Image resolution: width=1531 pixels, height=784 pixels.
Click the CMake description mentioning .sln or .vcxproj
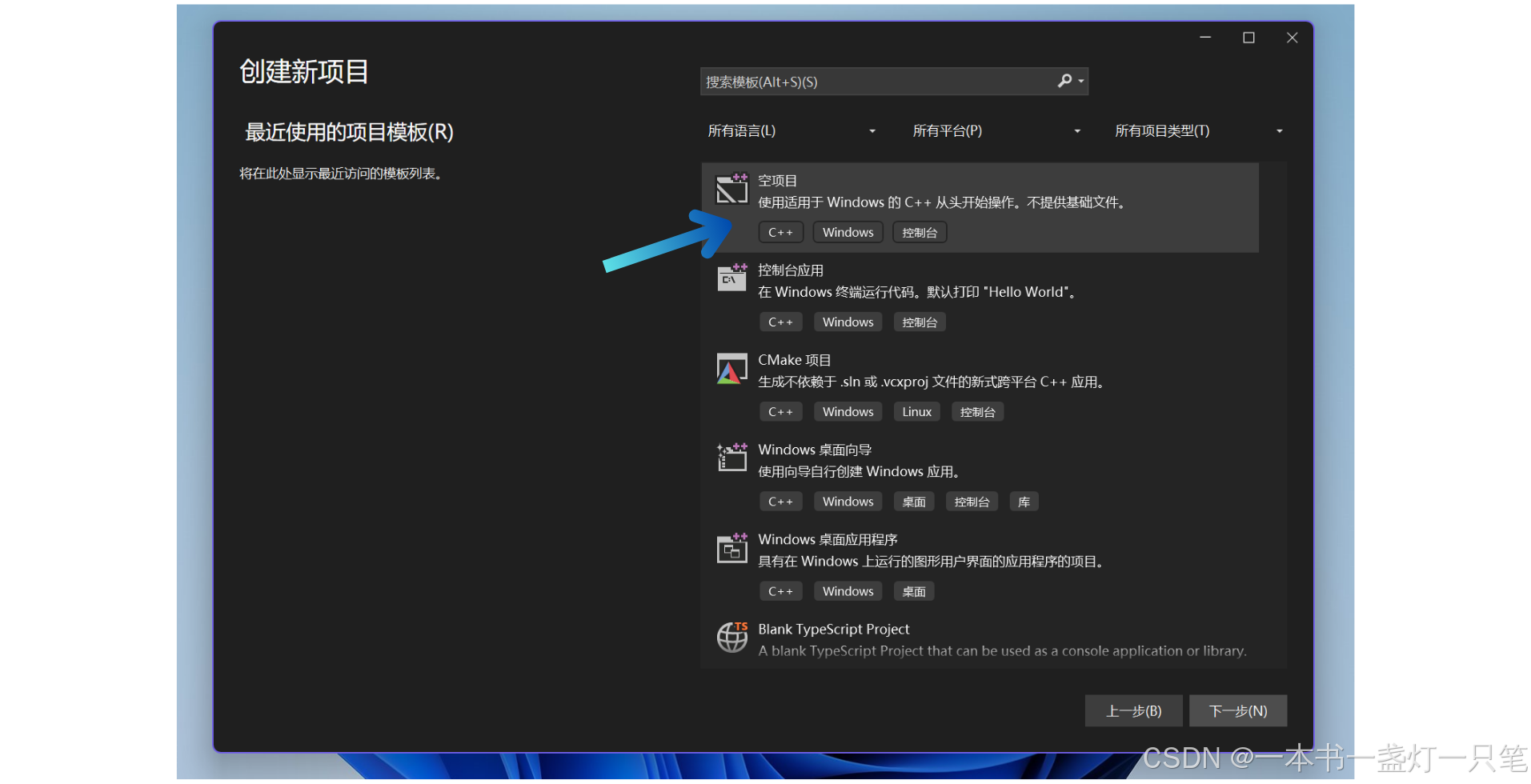tap(933, 382)
